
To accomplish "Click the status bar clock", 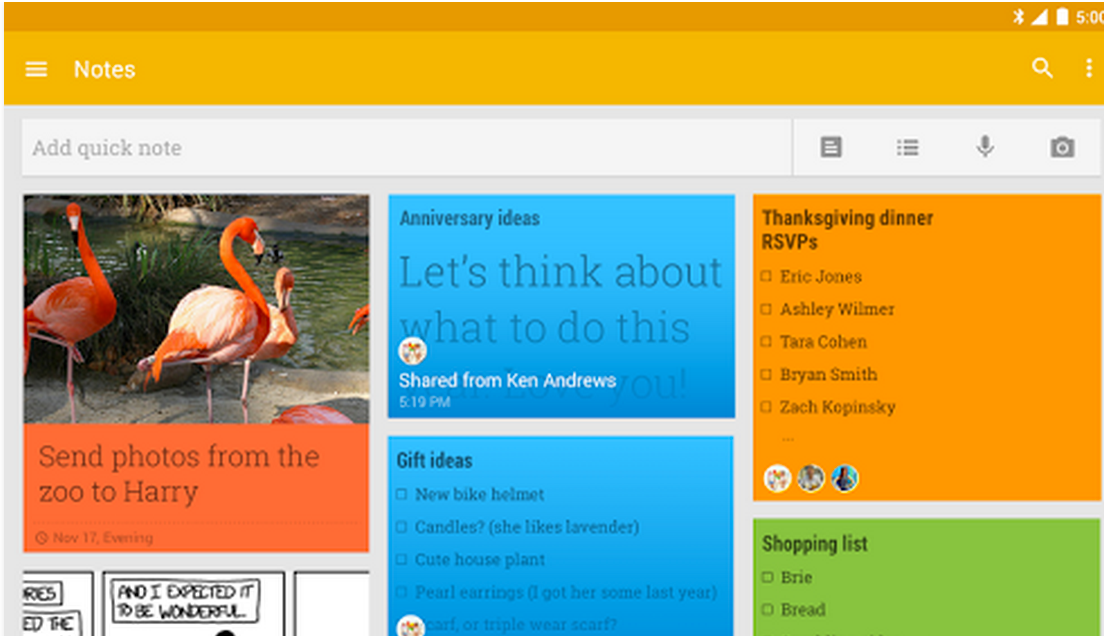I will [x=1089, y=17].
